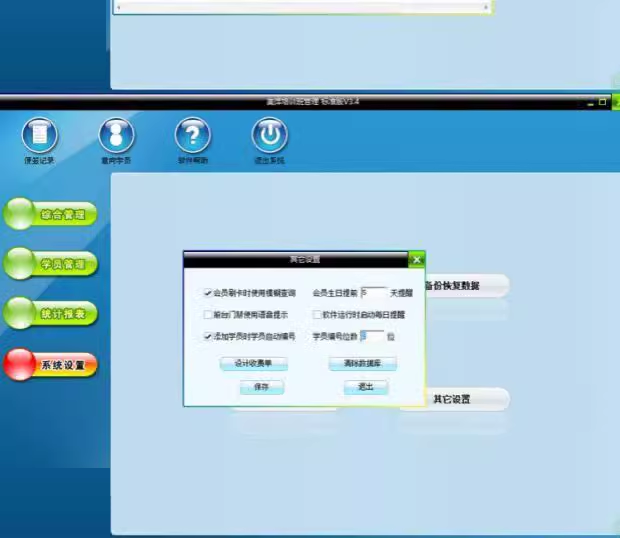Click the 保存 save button
Image resolution: width=620 pixels, height=538 pixels.
tap(262, 387)
